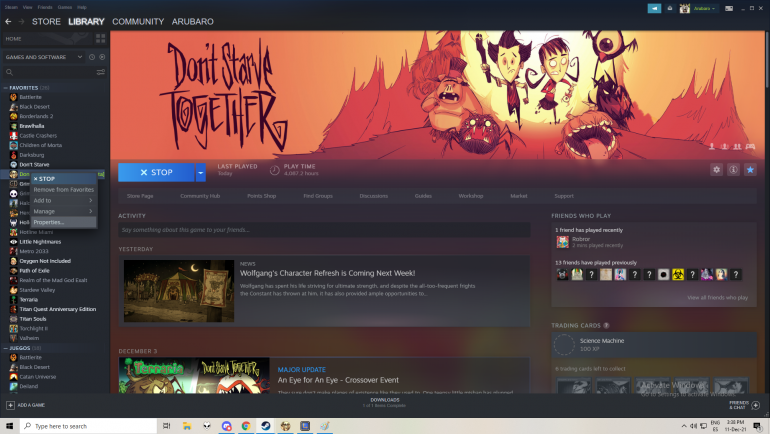Open the Workshop link
This screenshot has width=770, height=434.
[x=470, y=196]
